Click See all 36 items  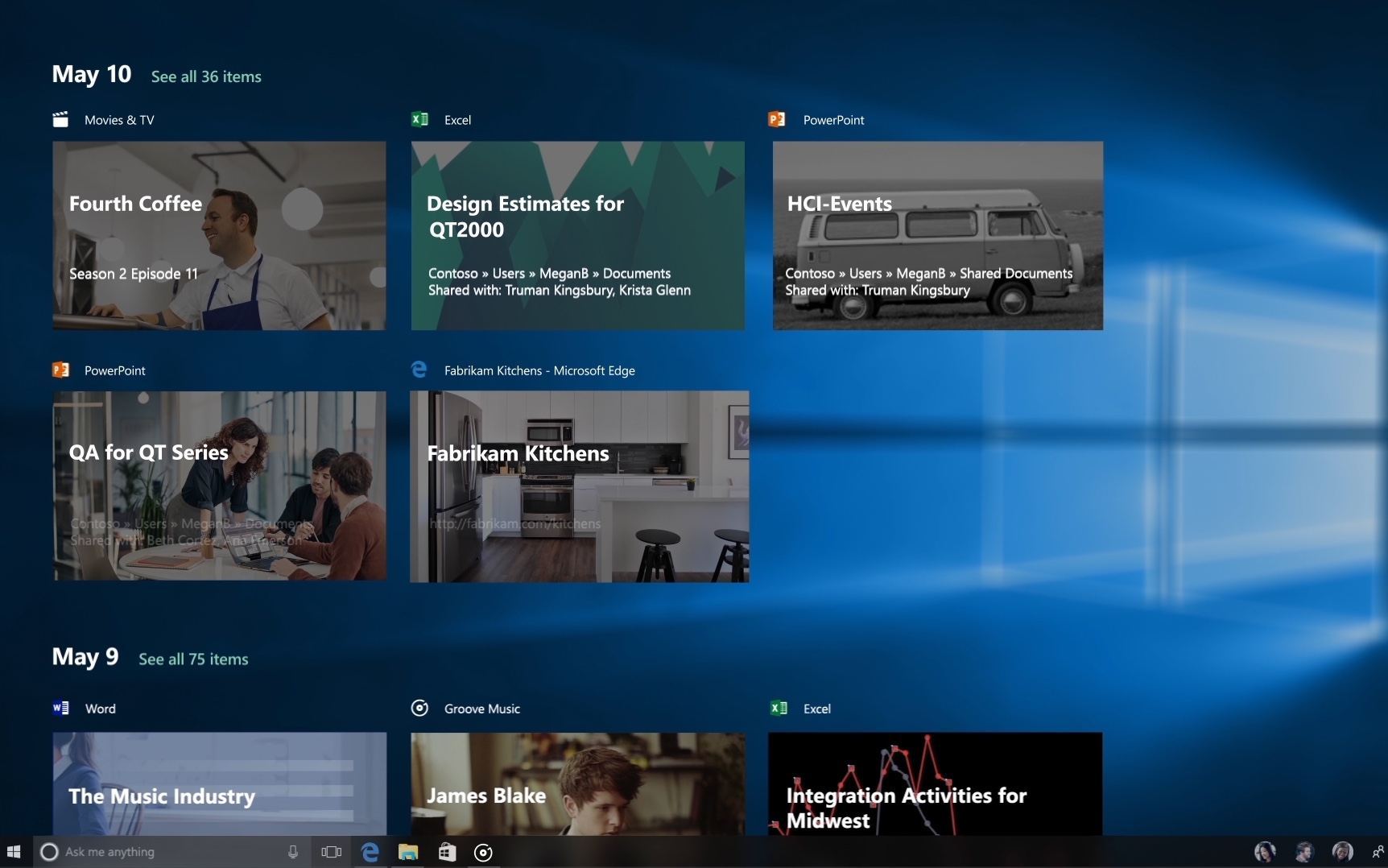(x=206, y=76)
